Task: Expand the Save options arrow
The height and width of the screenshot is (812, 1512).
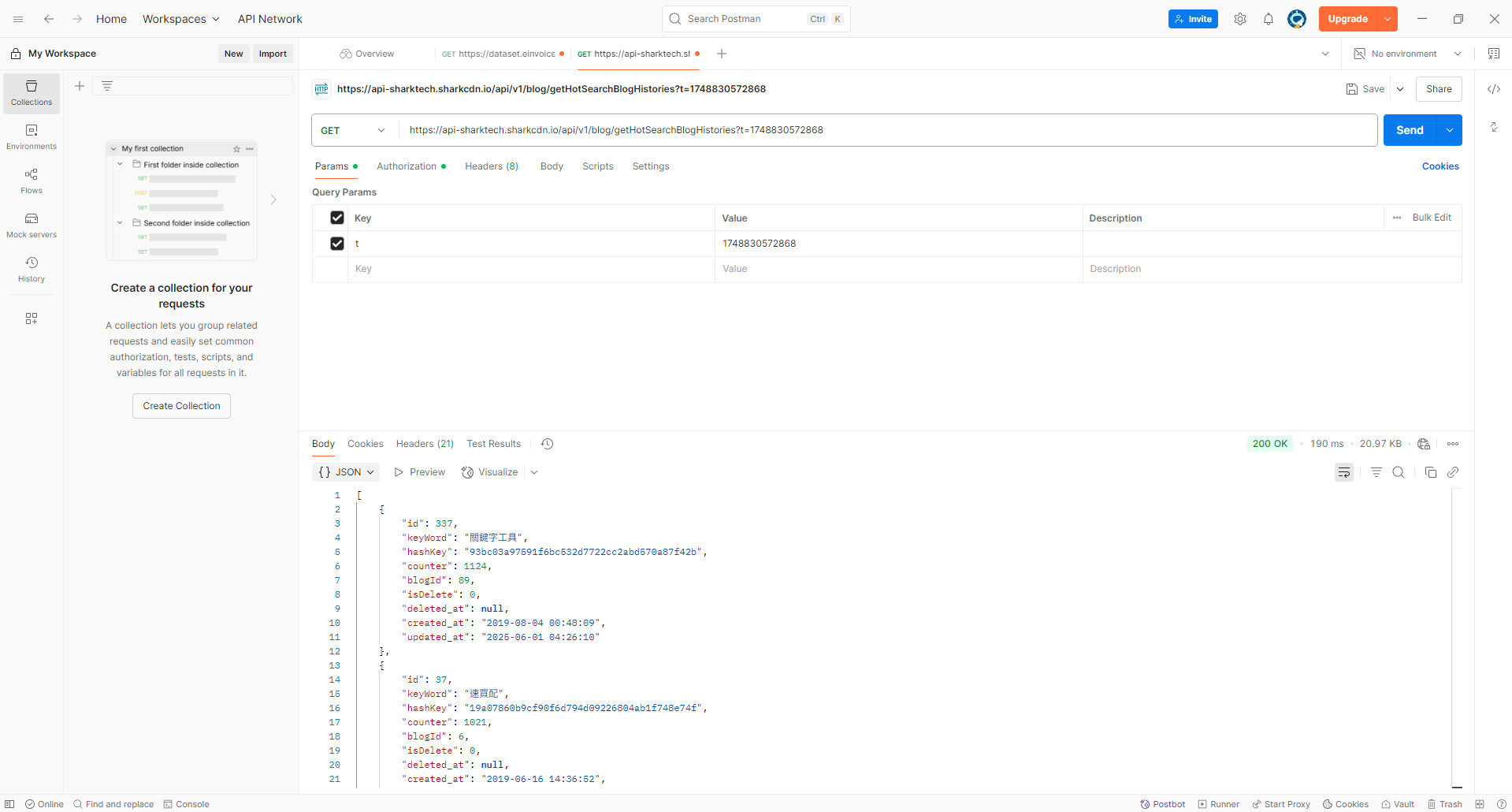Action: pyautogui.click(x=1400, y=89)
